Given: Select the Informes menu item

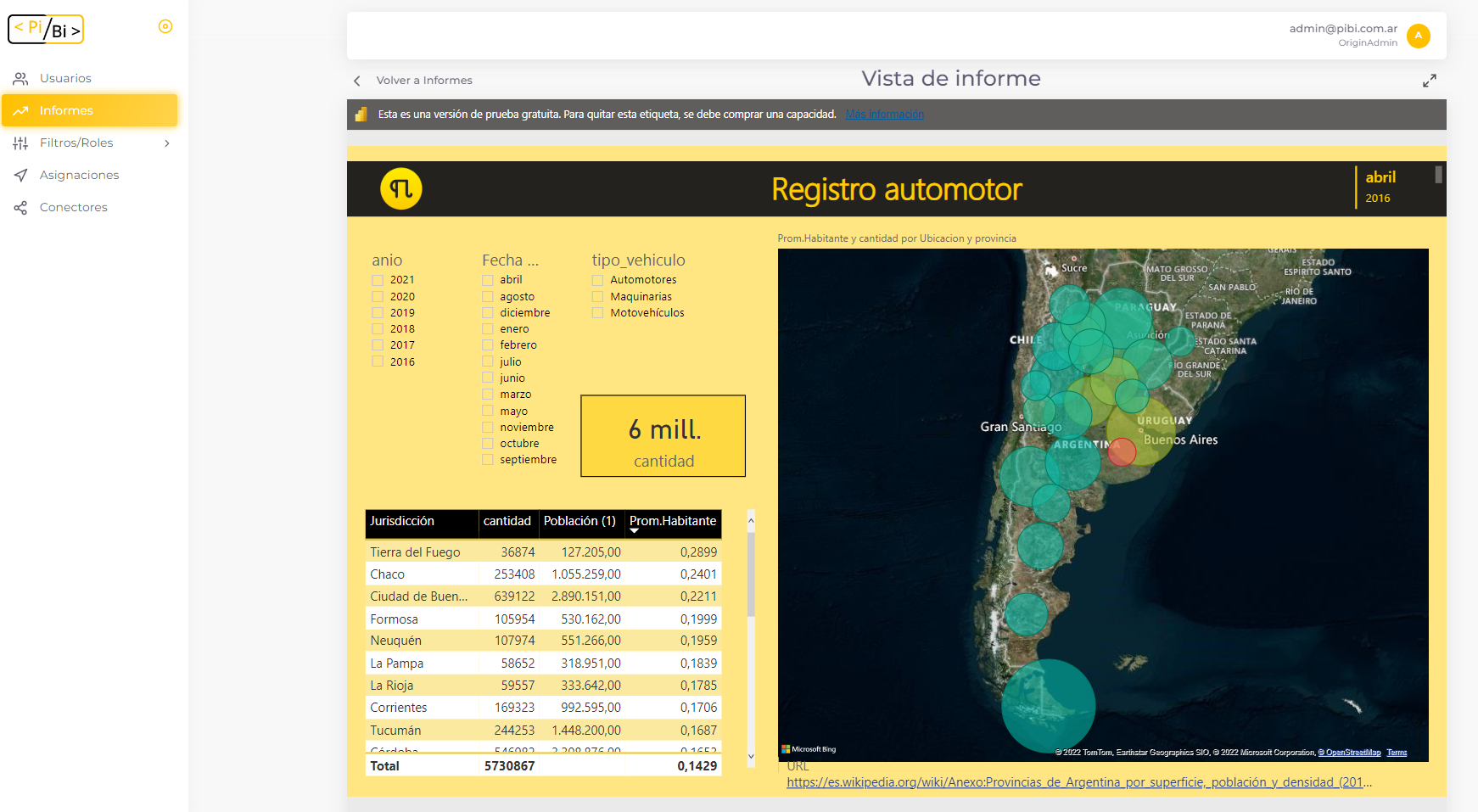Looking at the screenshot, I should pyautogui.click(x=66, y=110).
